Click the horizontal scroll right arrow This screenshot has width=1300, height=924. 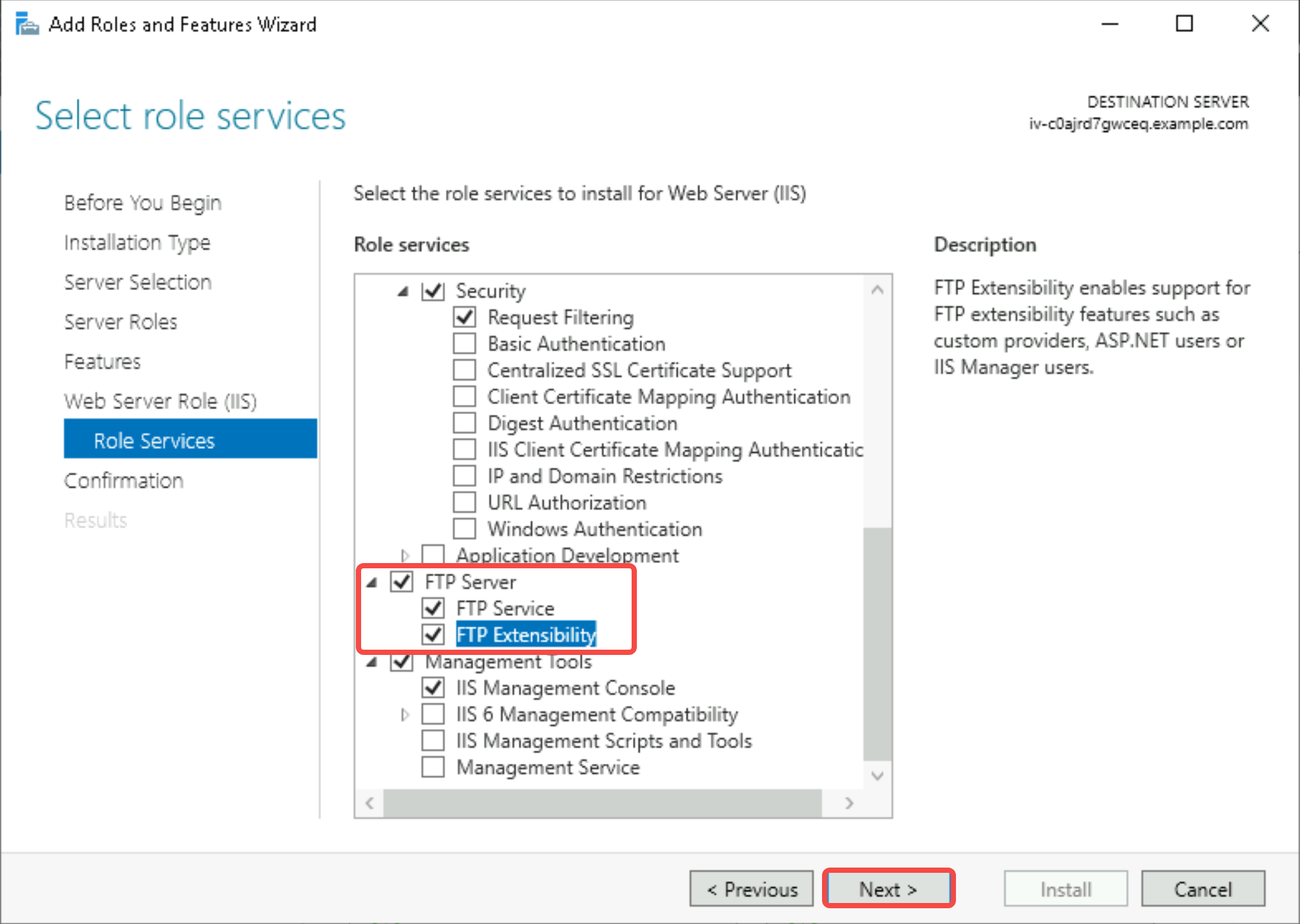(849, 803)
